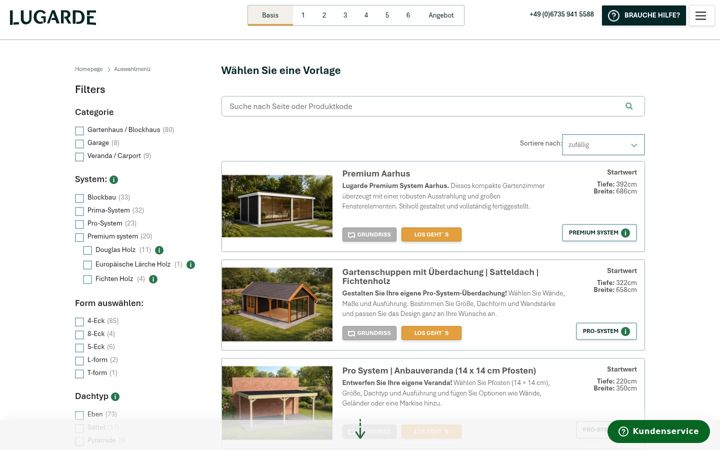Focus the Seite oder Produktkode search field

[433, 106]
